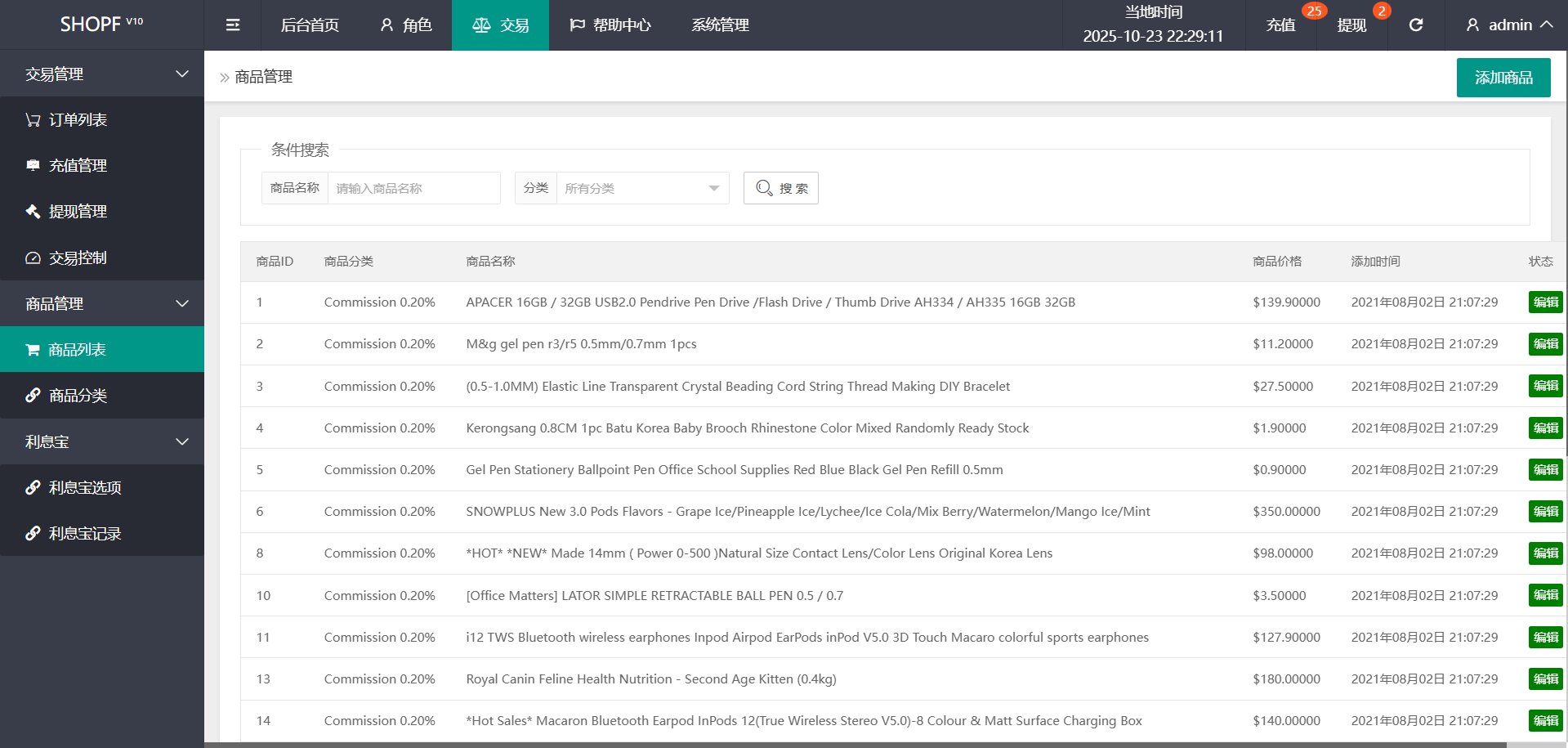This screenshot has height=748, width=1568.
Task: Switch to the 系统管理 top tab
Action: tap(720, 25)
